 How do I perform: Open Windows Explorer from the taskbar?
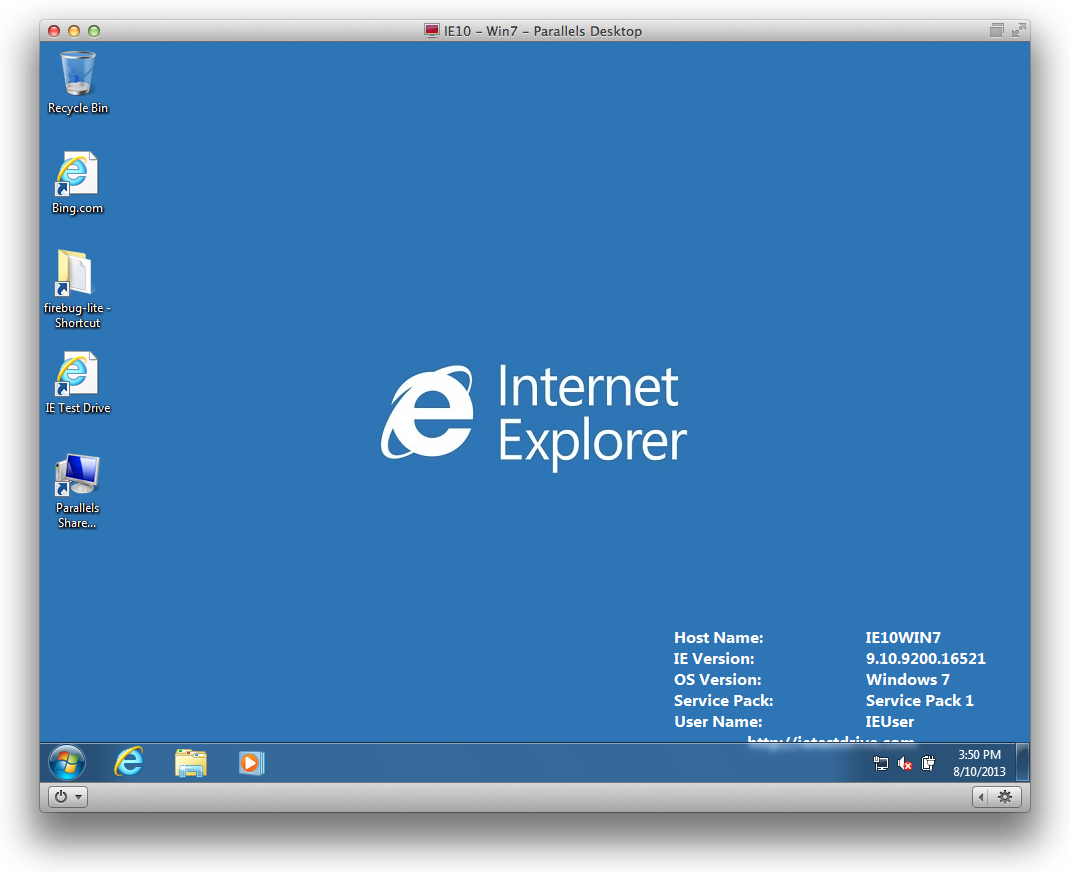(190, 762)
